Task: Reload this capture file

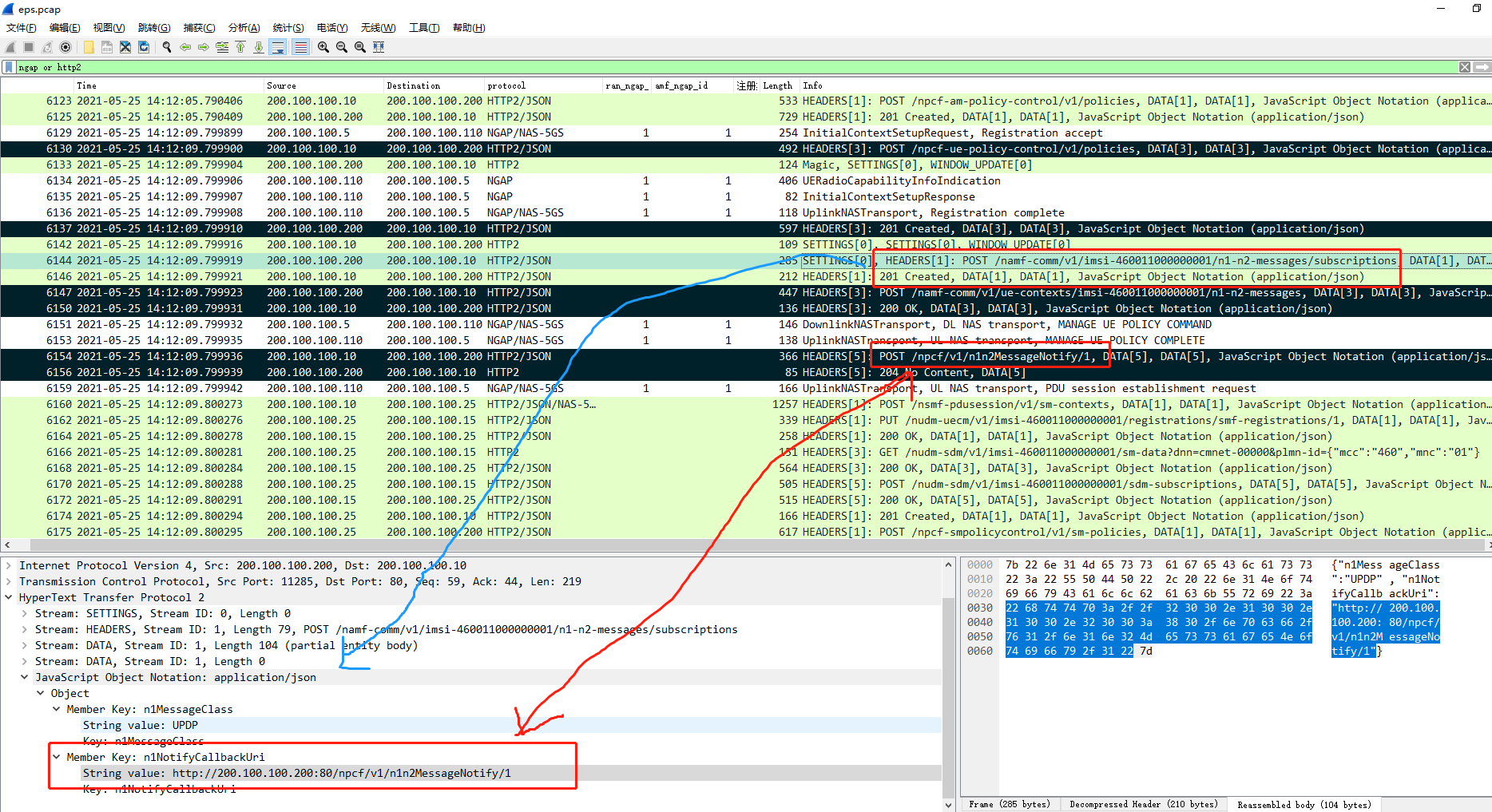Action: 144,47
